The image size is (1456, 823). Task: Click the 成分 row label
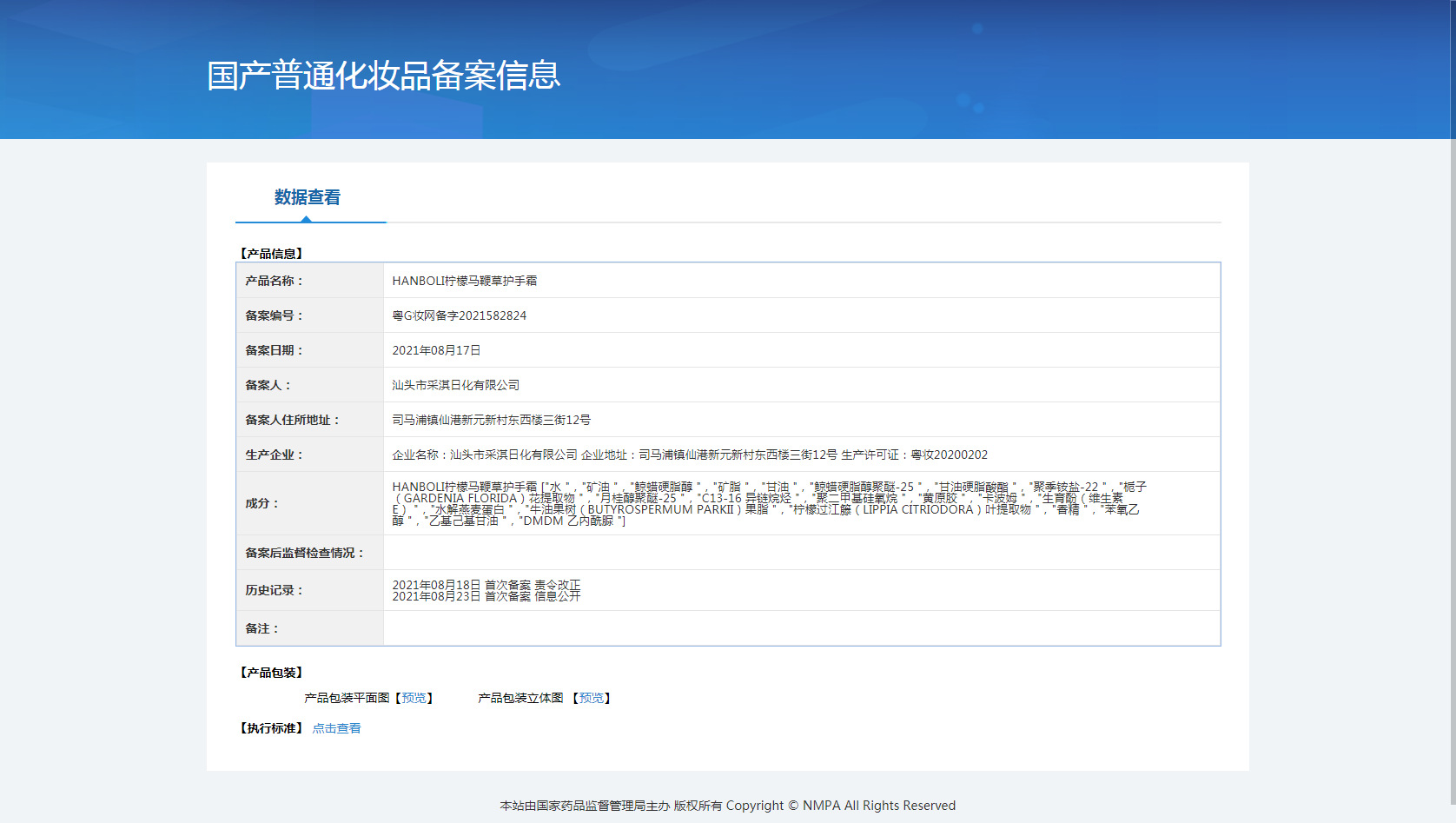261,503
